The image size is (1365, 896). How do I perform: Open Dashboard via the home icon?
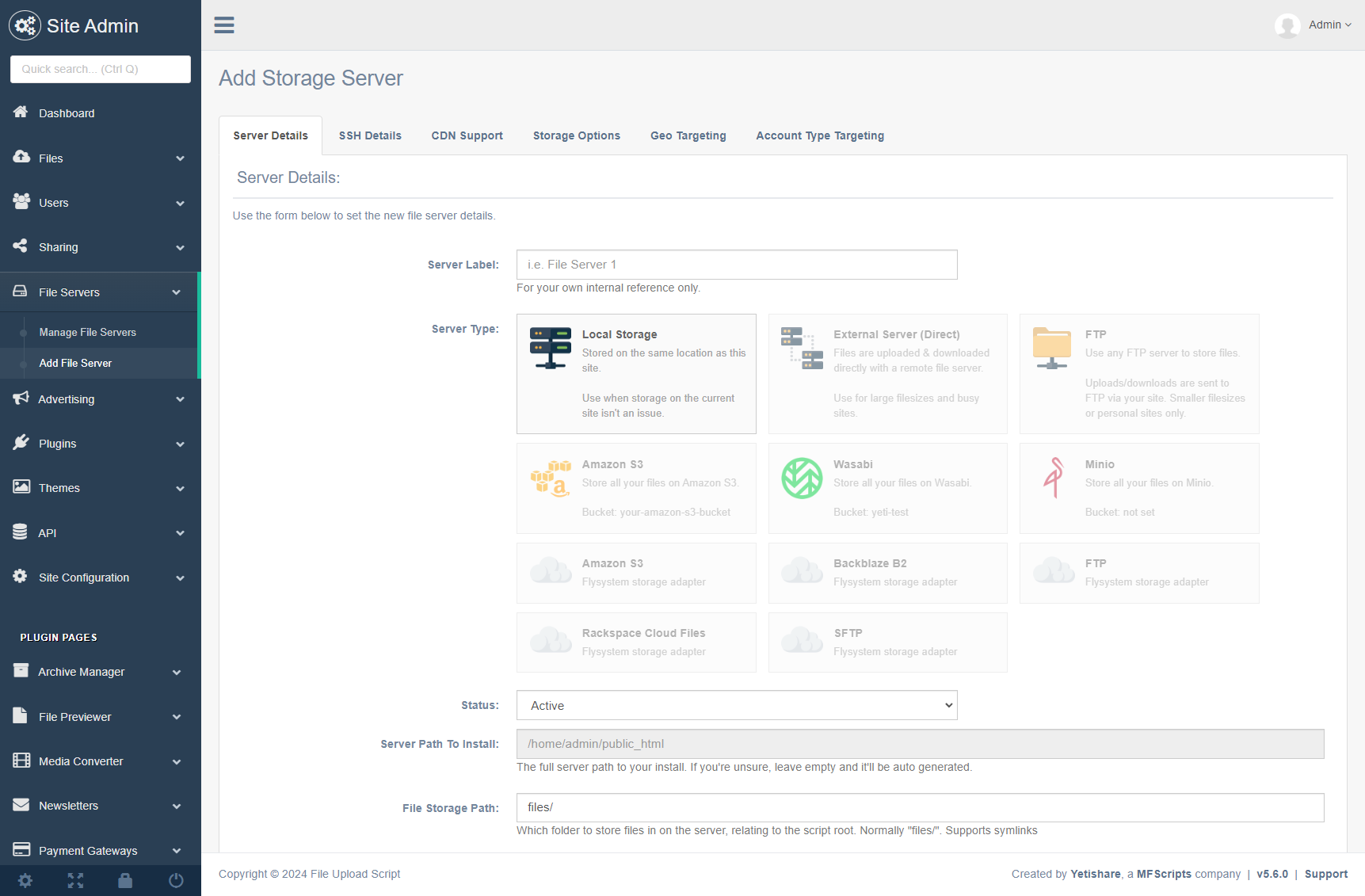coord(21,112)
